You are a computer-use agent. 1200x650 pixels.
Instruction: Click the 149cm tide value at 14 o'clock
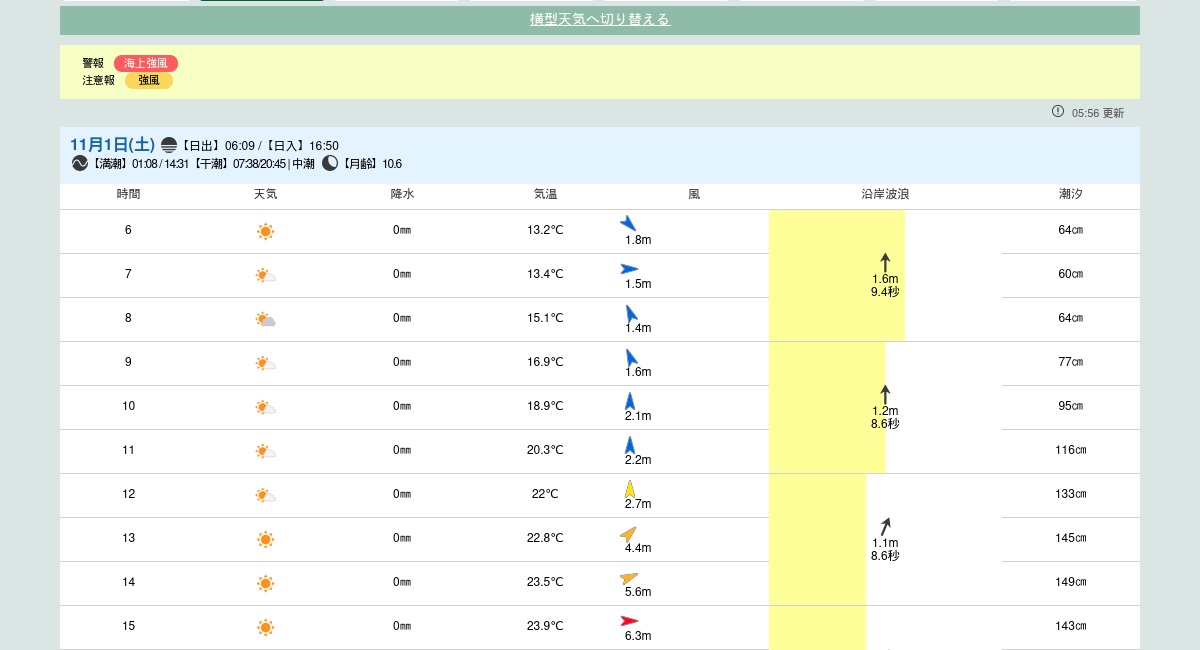1070,582
